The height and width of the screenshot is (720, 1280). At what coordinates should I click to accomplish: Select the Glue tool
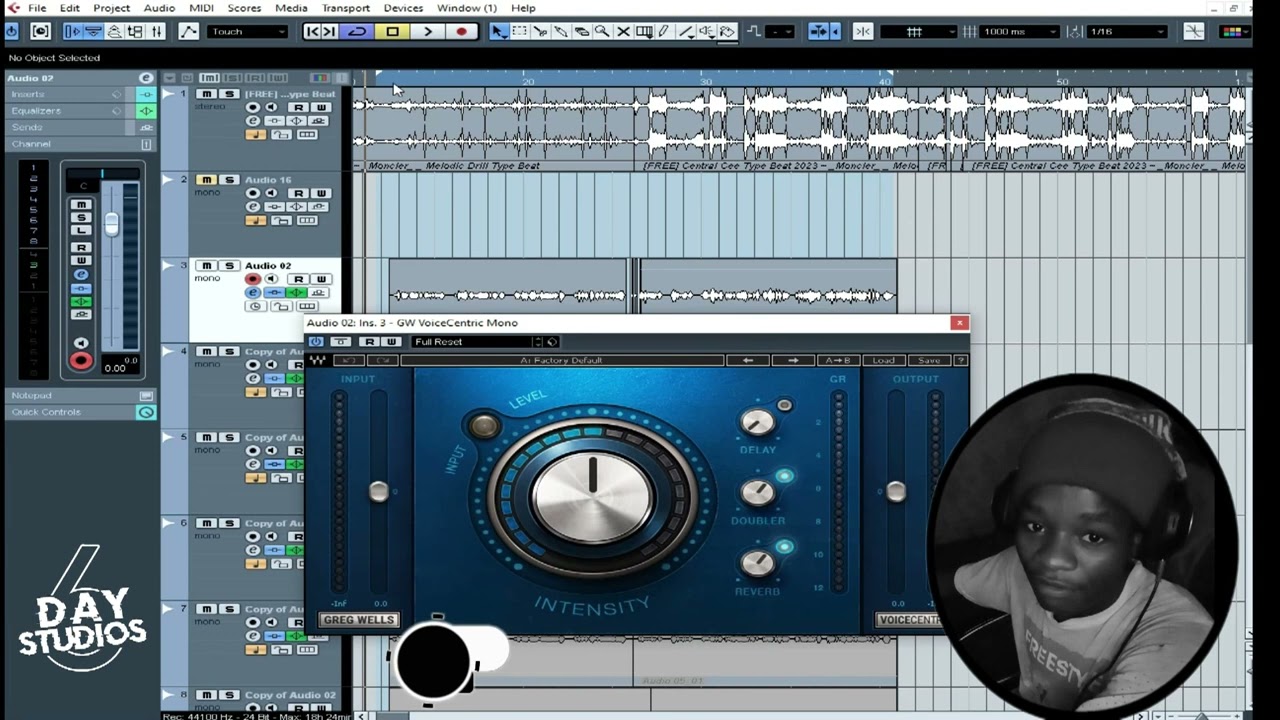(x=561, y=32)
